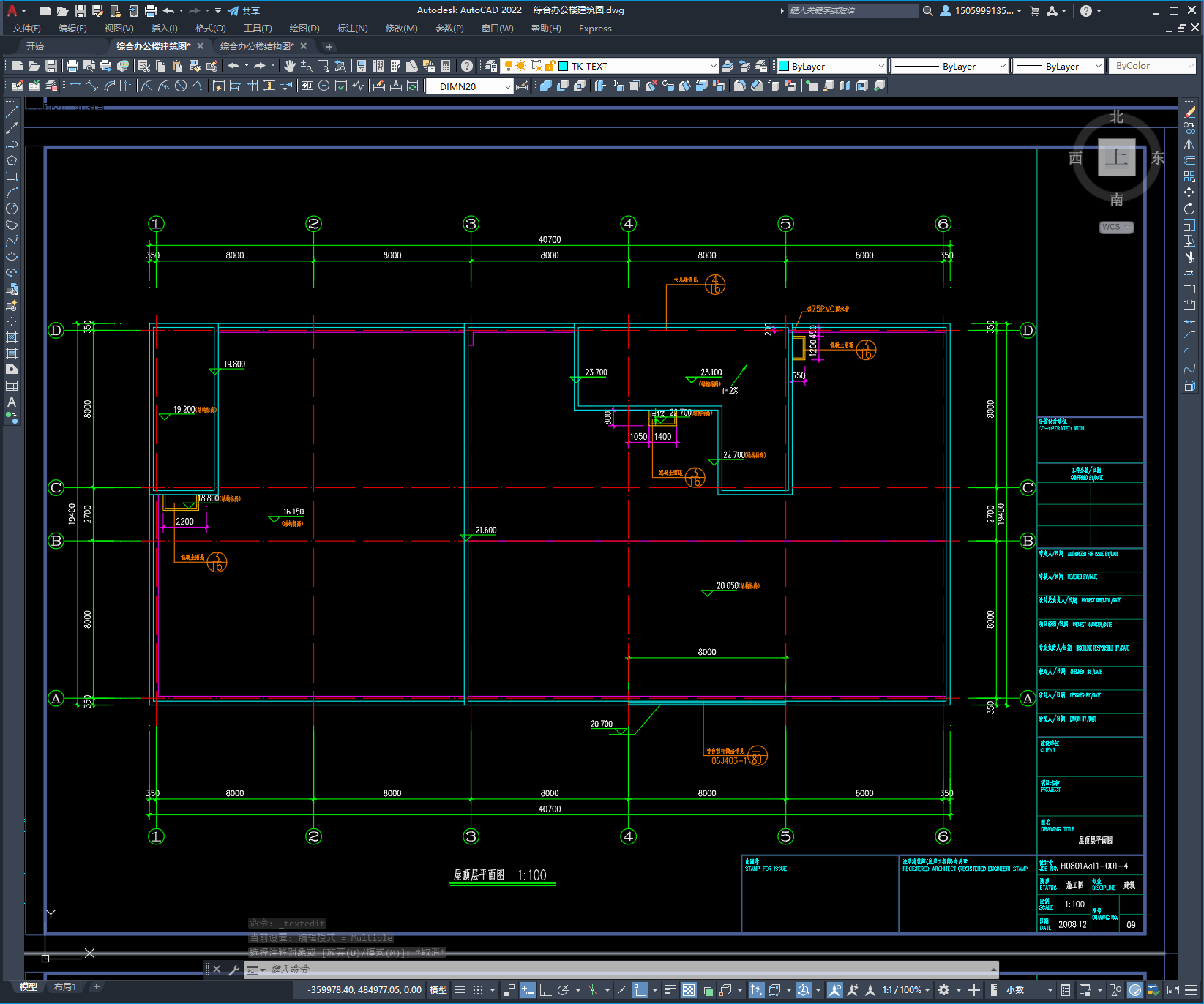Toggle transparency display in status bar
The width and height of the screenshot is (1204, 1004).
[689, 990]
